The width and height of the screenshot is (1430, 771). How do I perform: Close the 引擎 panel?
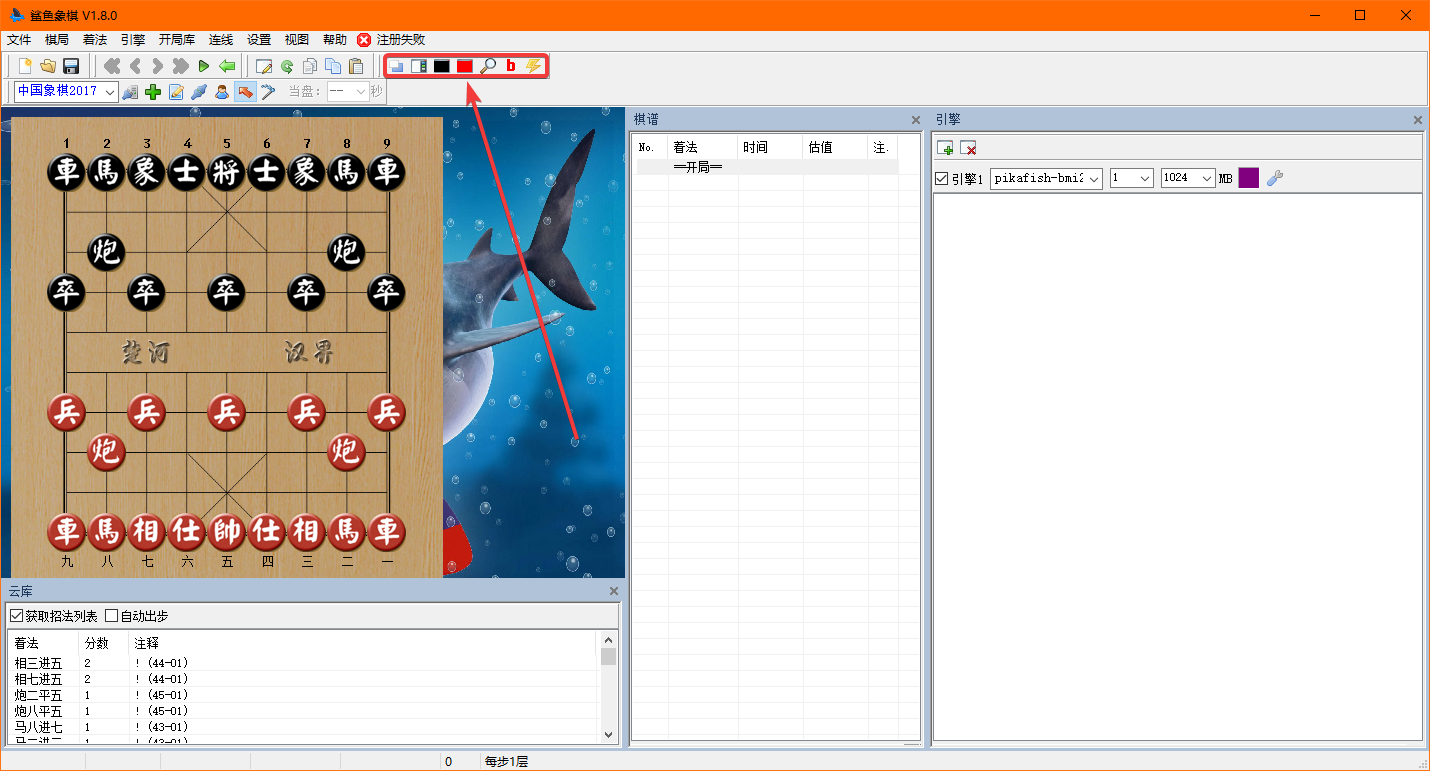pyautogui.click(x=1417, y=120)
